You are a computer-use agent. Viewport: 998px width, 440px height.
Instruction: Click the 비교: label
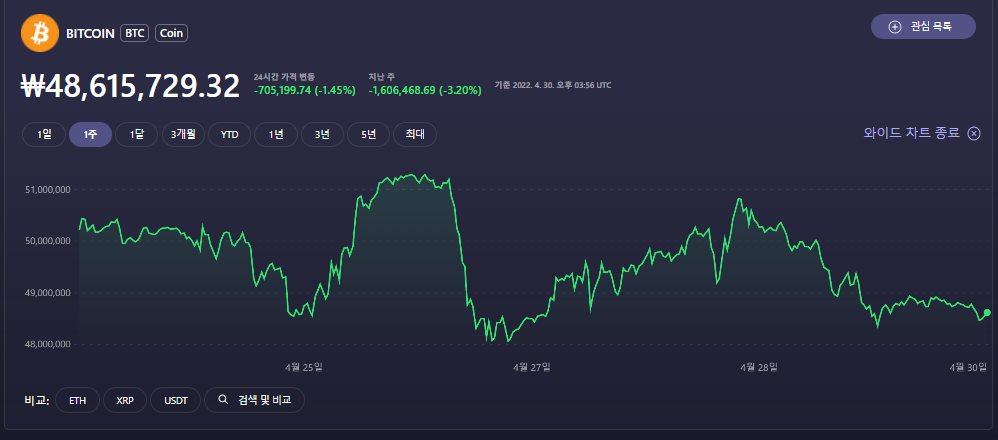click(x=37, y=401)
